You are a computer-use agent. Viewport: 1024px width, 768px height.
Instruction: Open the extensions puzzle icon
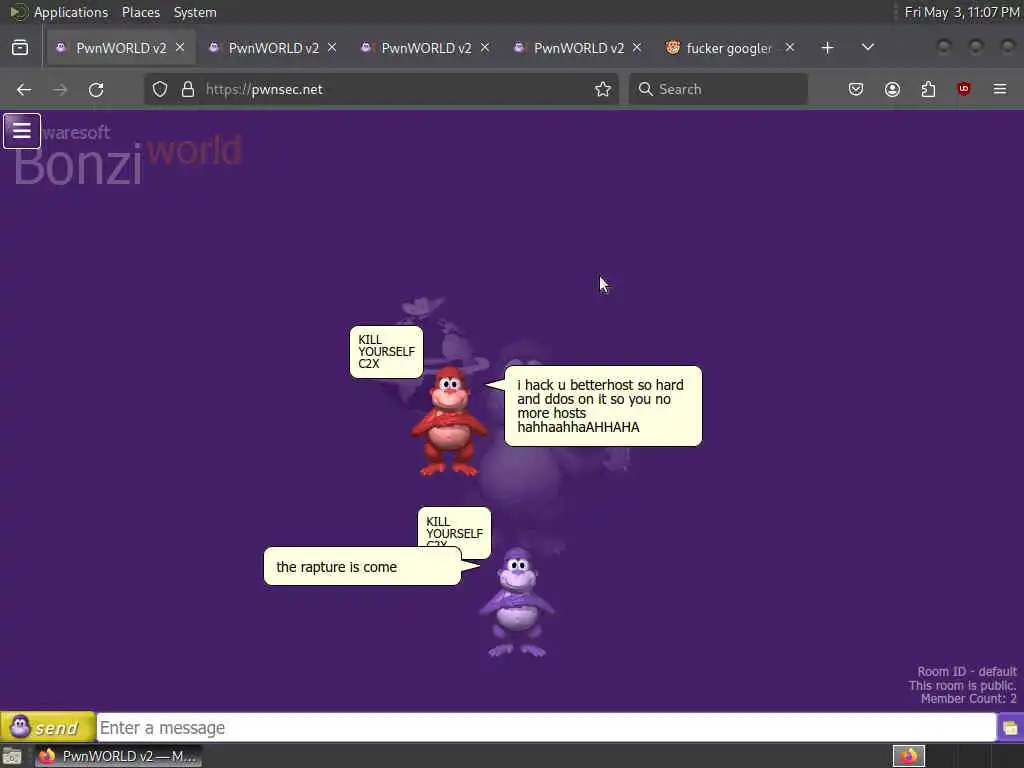[x=928, y=89]
